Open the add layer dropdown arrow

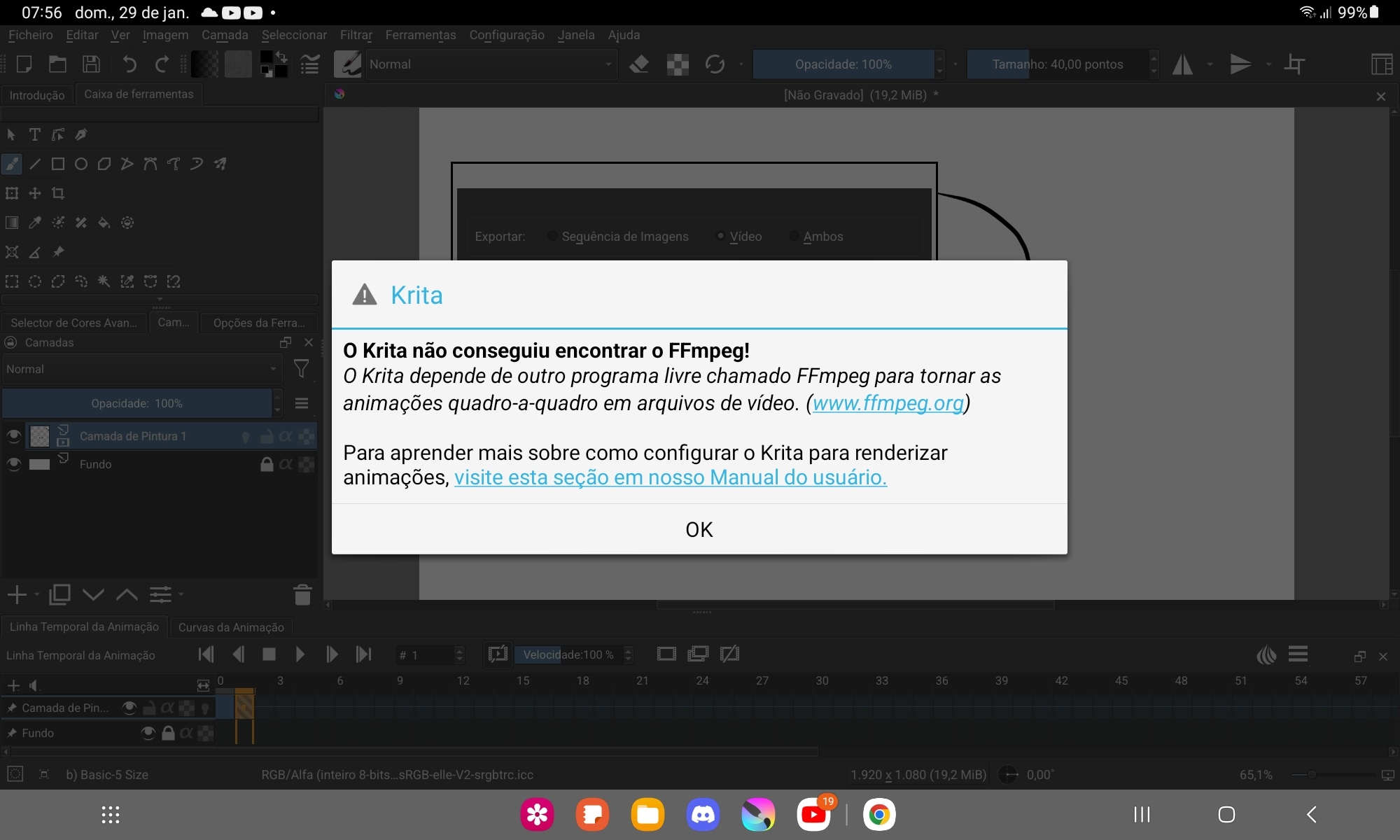coord(37,595)
